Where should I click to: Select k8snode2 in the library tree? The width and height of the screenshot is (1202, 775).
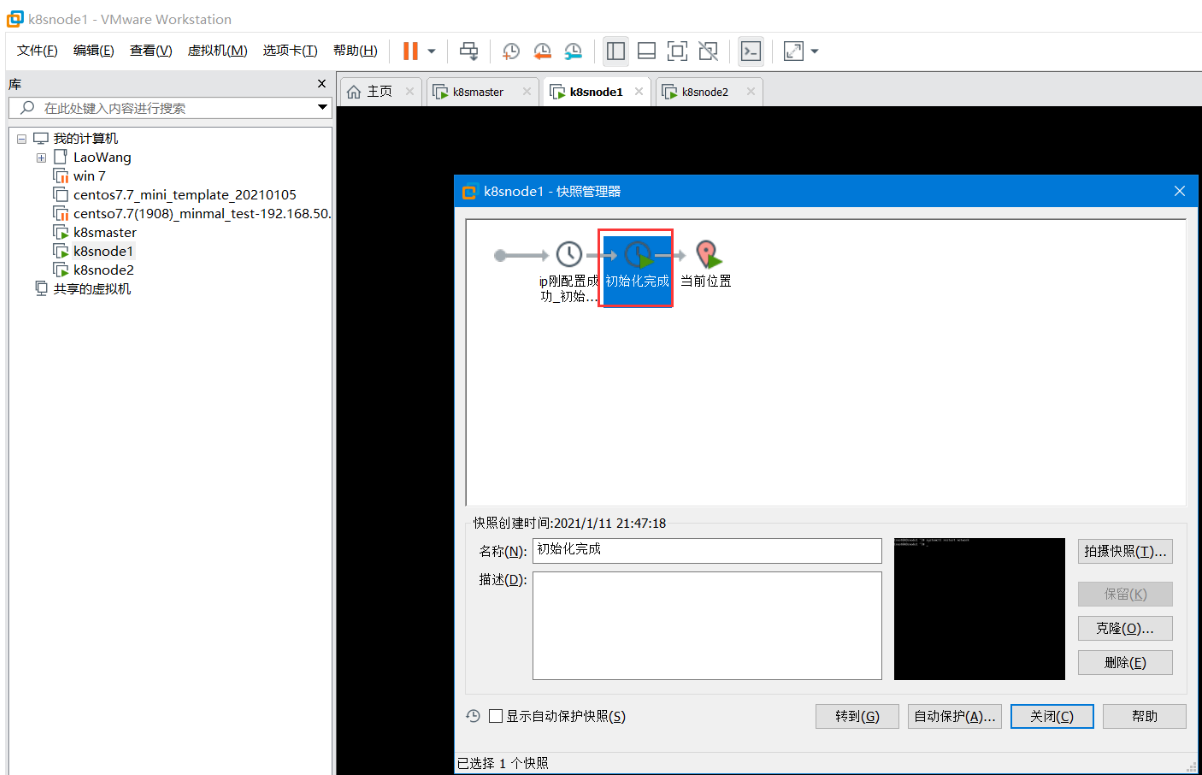(103, 270)
